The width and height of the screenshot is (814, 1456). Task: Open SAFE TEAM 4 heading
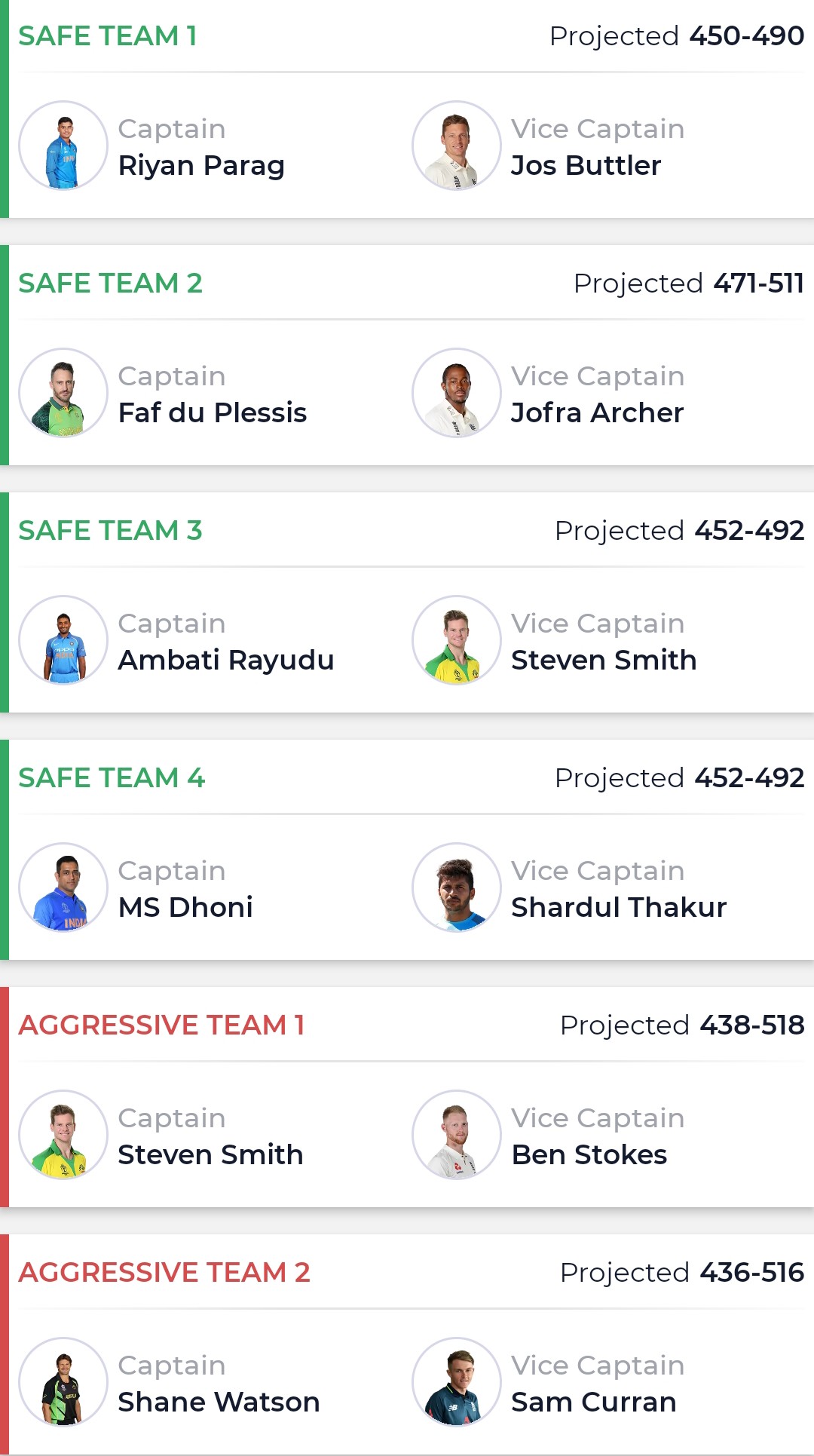(x=112, y=777)
